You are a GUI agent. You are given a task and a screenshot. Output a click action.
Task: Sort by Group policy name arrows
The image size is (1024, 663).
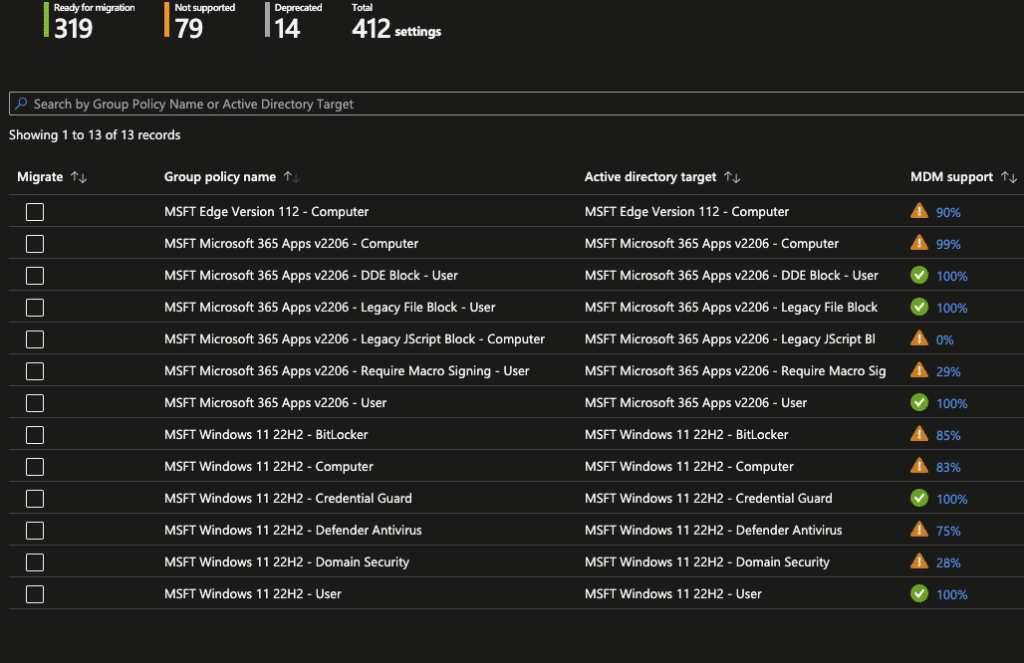tap(291, 177)
